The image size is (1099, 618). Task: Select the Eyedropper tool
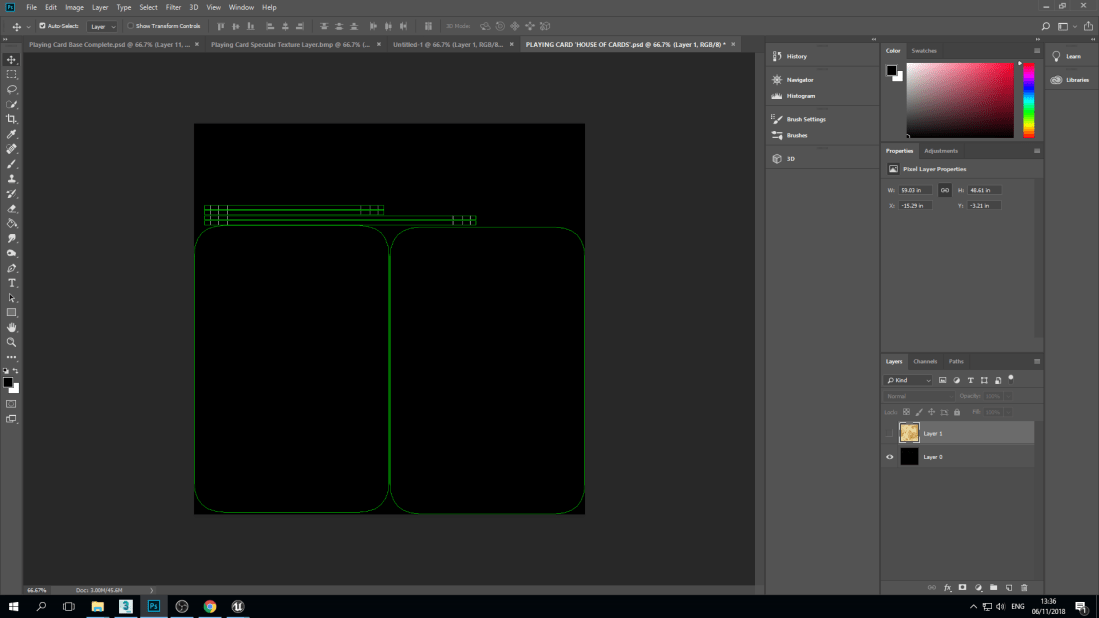click(12, 134)
